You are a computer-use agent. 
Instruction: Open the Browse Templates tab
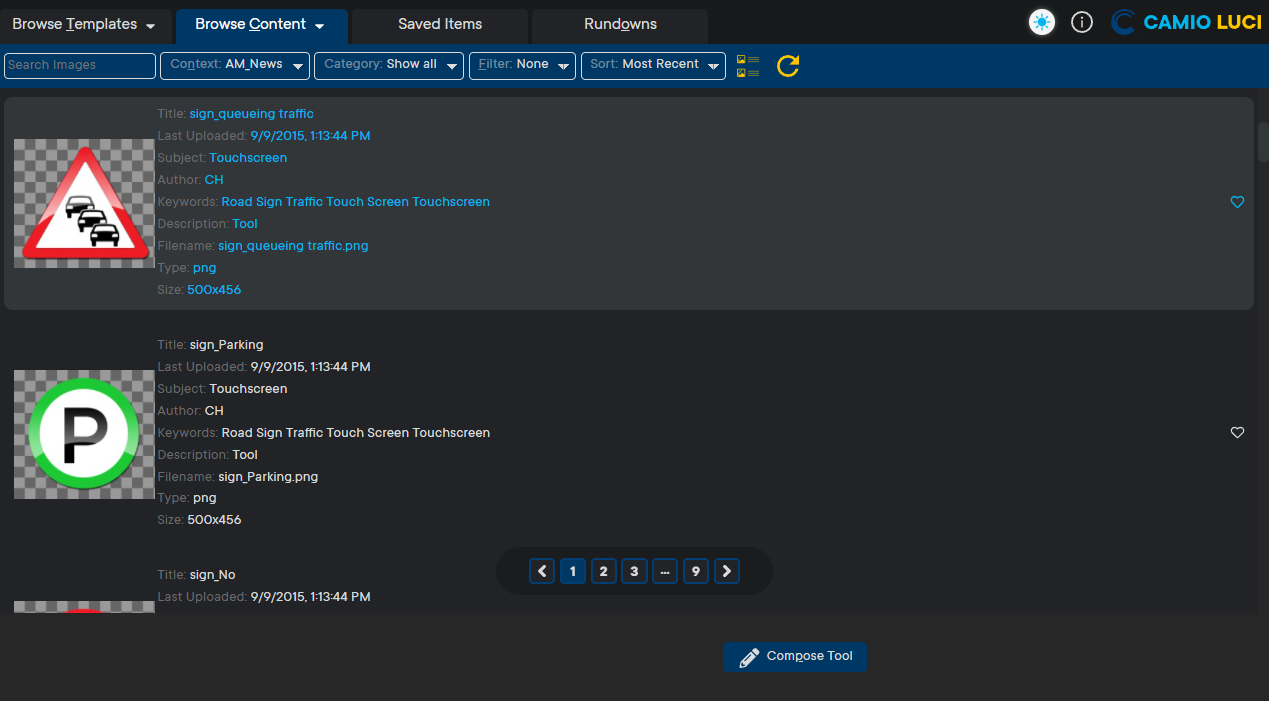coord(86,25)
